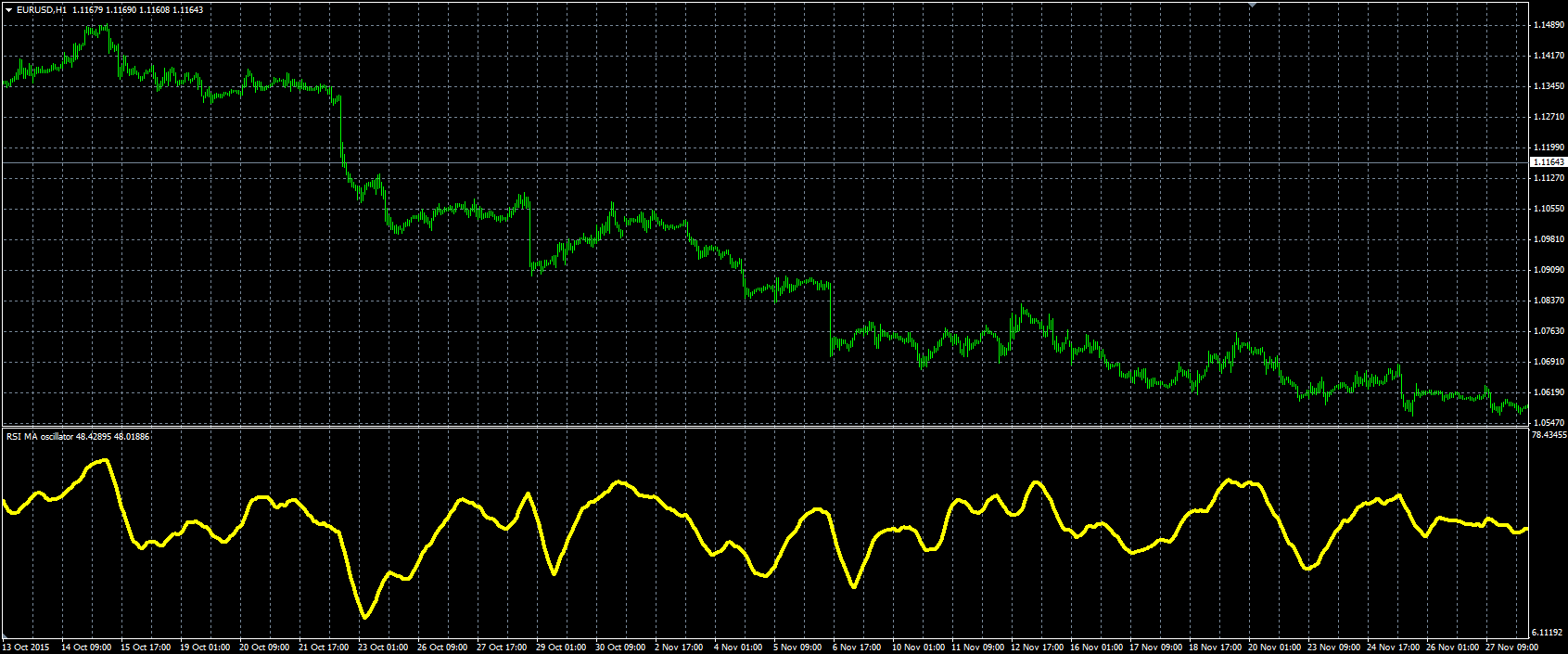Click the 13 Oct 2015 date label

tap(26, 648)
